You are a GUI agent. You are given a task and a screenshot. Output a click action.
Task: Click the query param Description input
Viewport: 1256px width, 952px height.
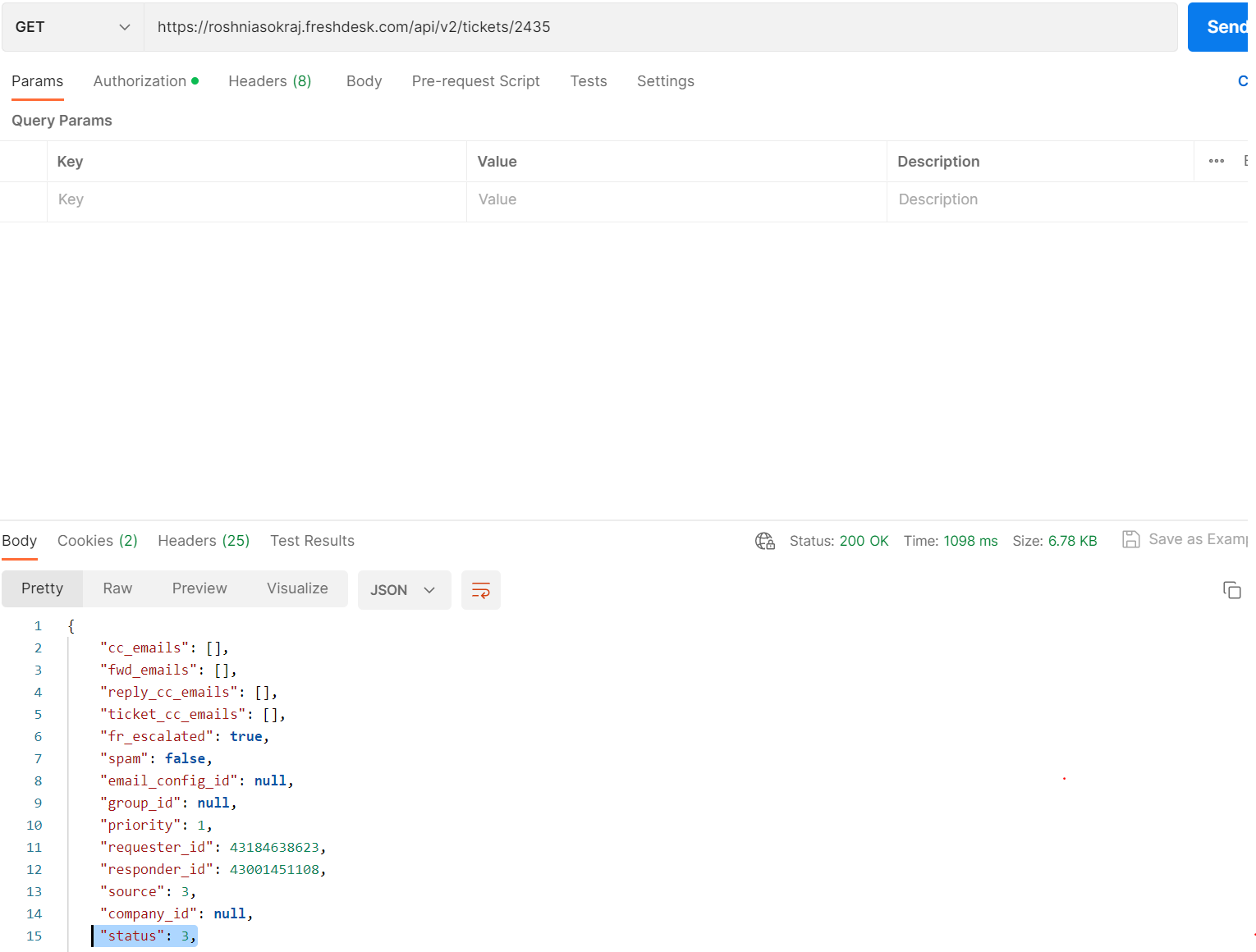1067,200
